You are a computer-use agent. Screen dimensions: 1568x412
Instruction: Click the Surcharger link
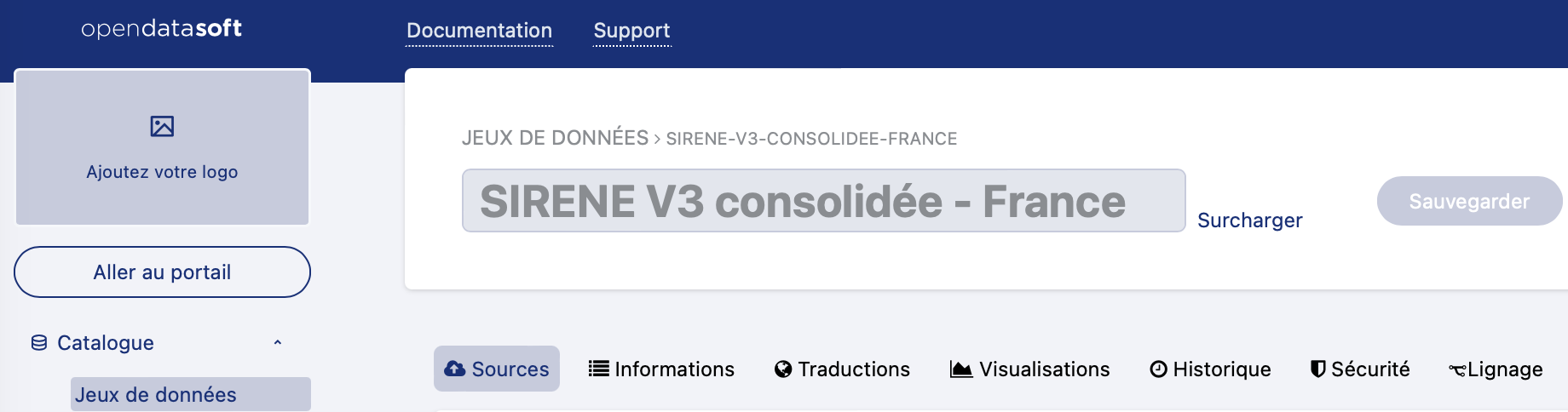pyautogui.click(x=1249, y=220)
